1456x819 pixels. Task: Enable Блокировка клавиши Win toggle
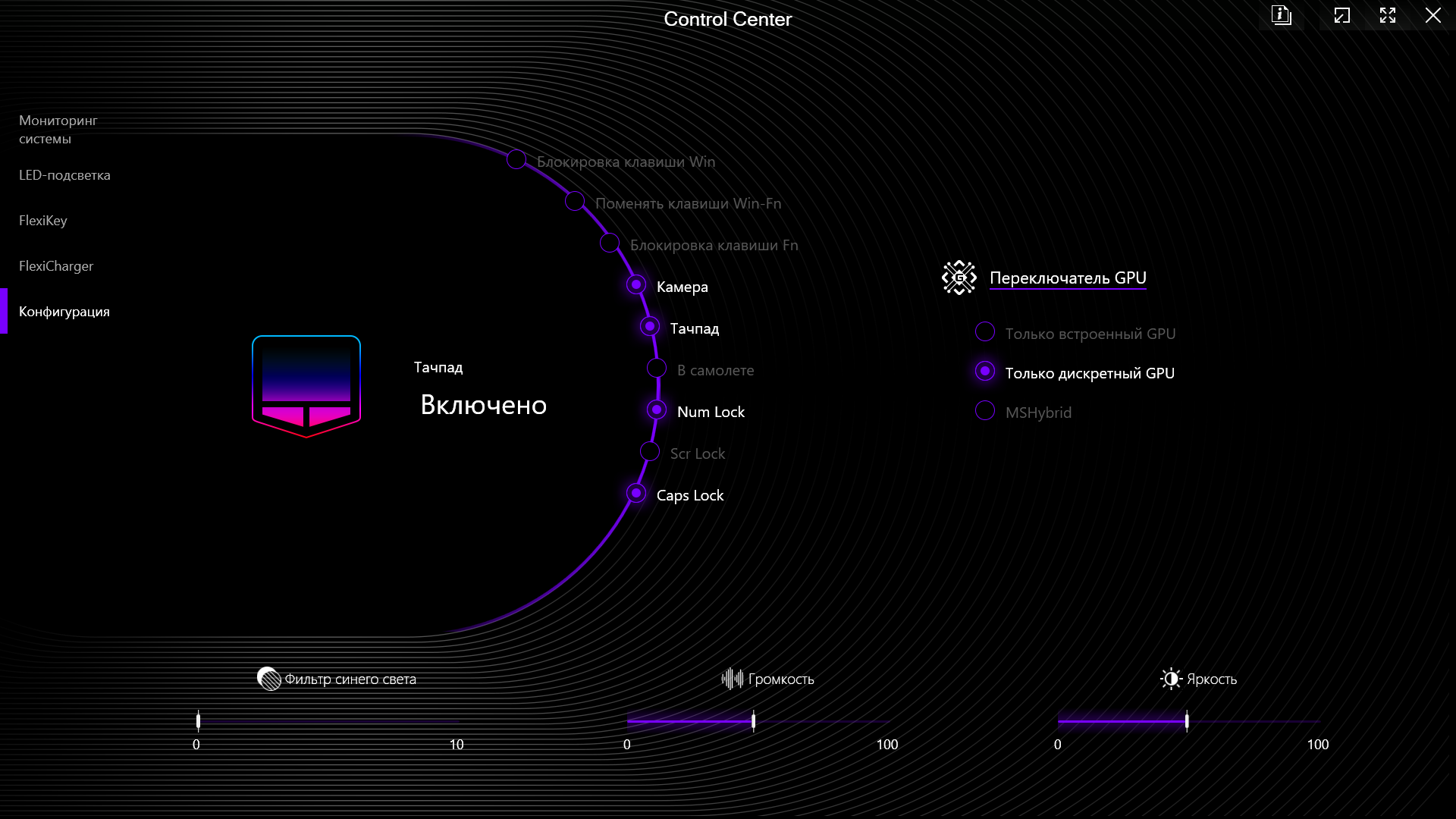(516, 160)
